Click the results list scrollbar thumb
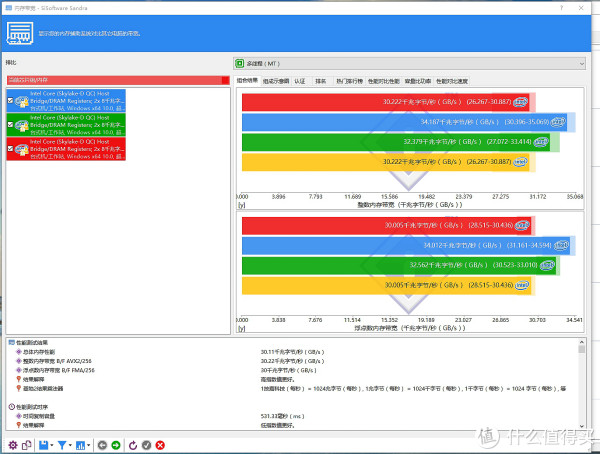This screenshot has height=454, width=600. [x=582, y=349]
